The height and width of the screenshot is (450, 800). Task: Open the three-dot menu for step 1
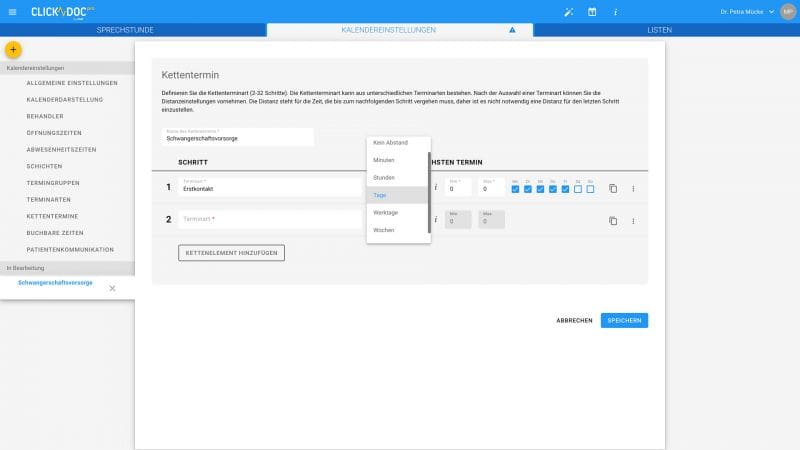[632, 188]
